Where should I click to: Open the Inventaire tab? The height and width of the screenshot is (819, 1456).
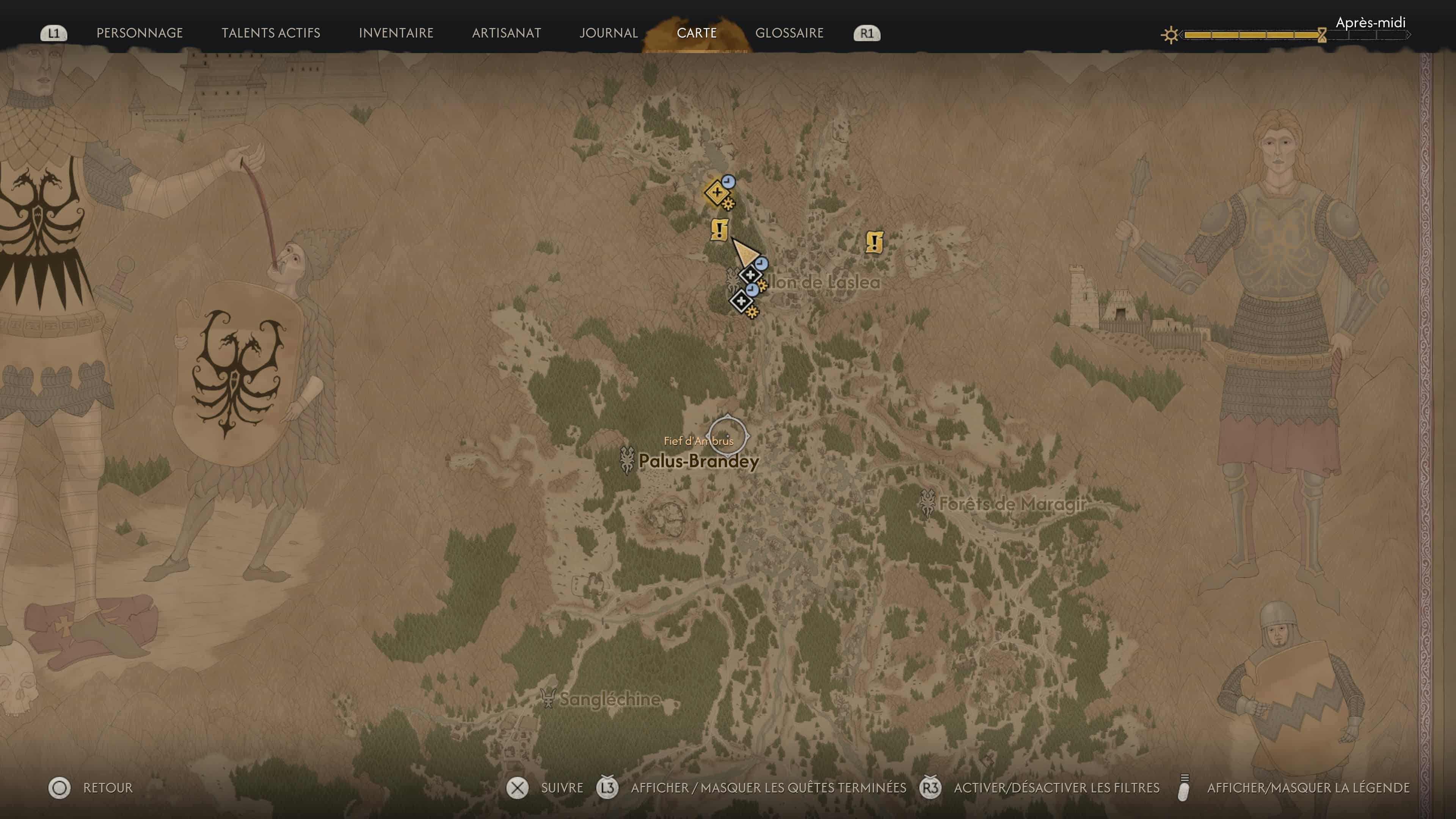[395, 33]
